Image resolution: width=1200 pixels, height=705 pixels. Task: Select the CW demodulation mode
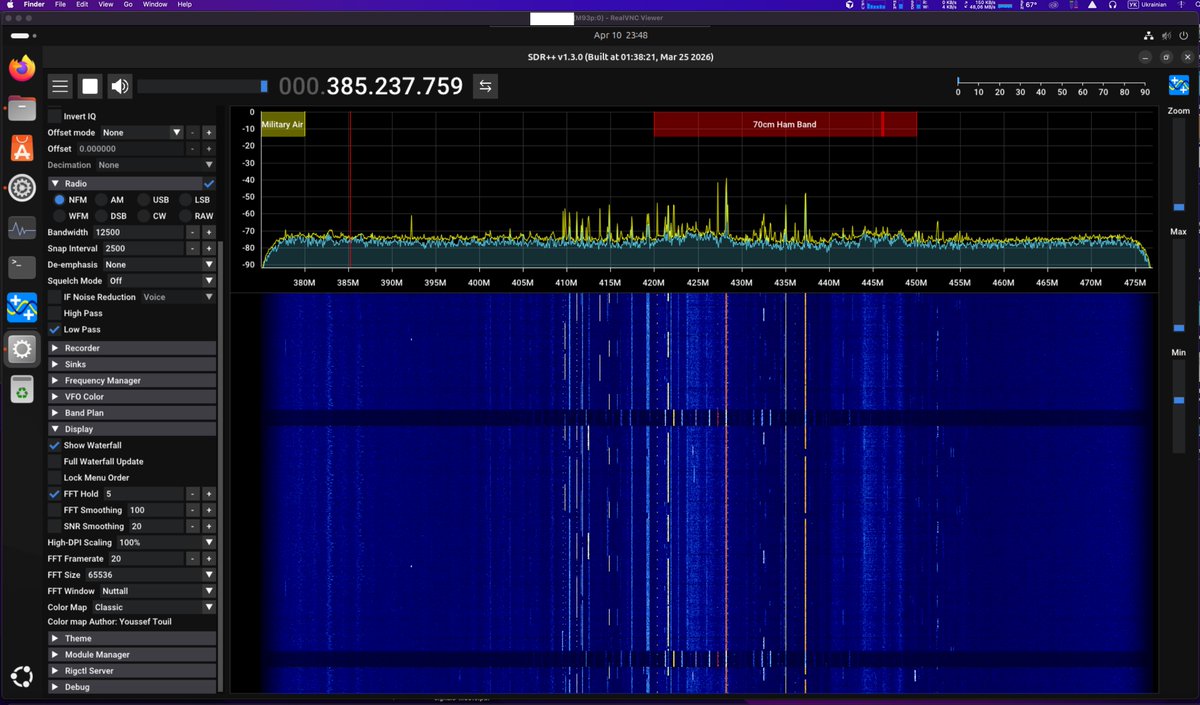point(143,216)
